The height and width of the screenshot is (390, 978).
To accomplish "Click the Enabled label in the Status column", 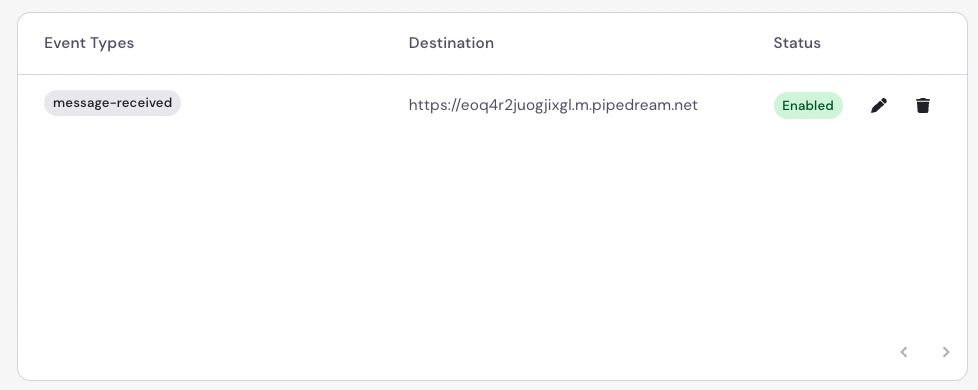I will pos(808,105).
